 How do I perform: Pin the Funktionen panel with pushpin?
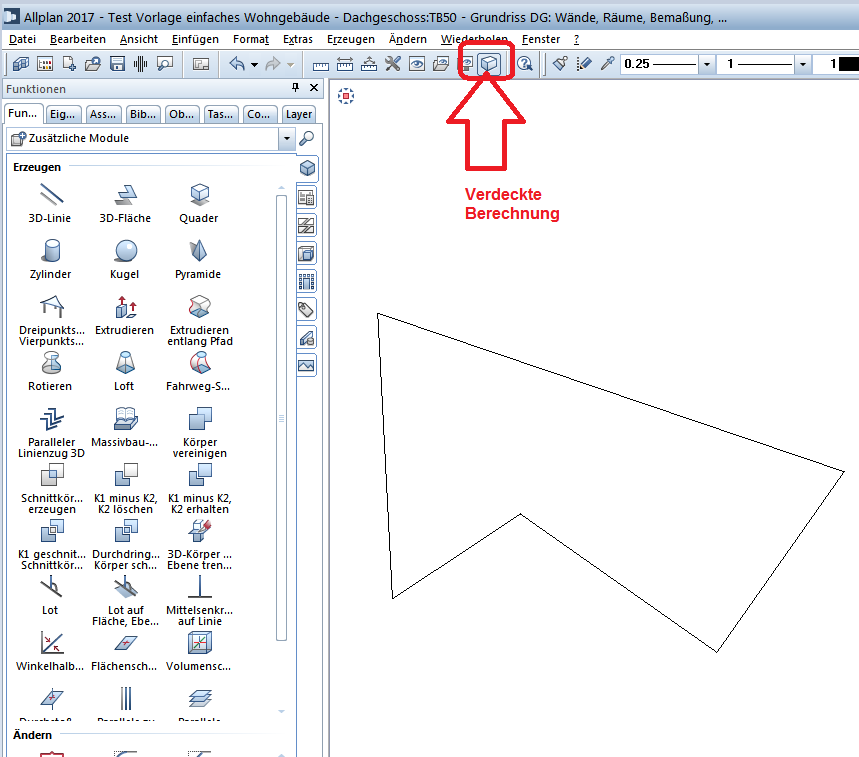[x=295, y=89]
